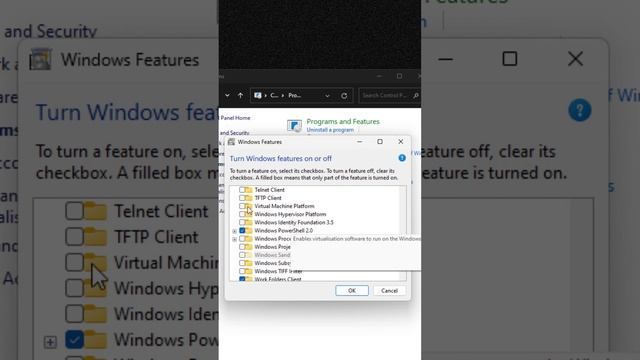Open the 'and Security' sidebar link in the small window
The height and width of the screenshot is (360, 640).
[x=234, y=133]
